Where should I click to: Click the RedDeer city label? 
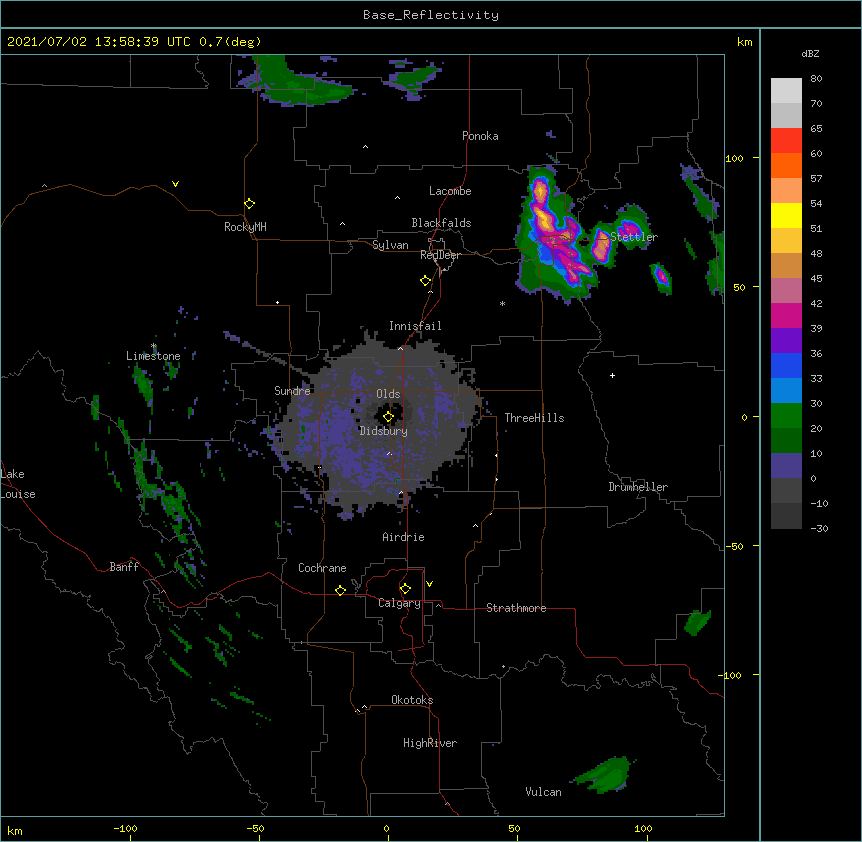tap(440, 255)
